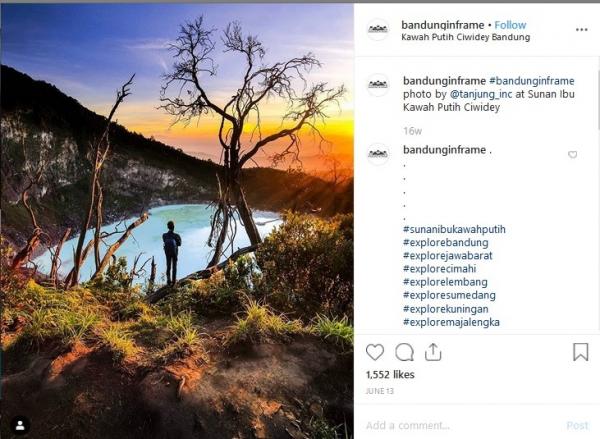The image size is (600, 439).
Task: Open the #bandunginframe hashtag in caption
Action: [531, 80]
